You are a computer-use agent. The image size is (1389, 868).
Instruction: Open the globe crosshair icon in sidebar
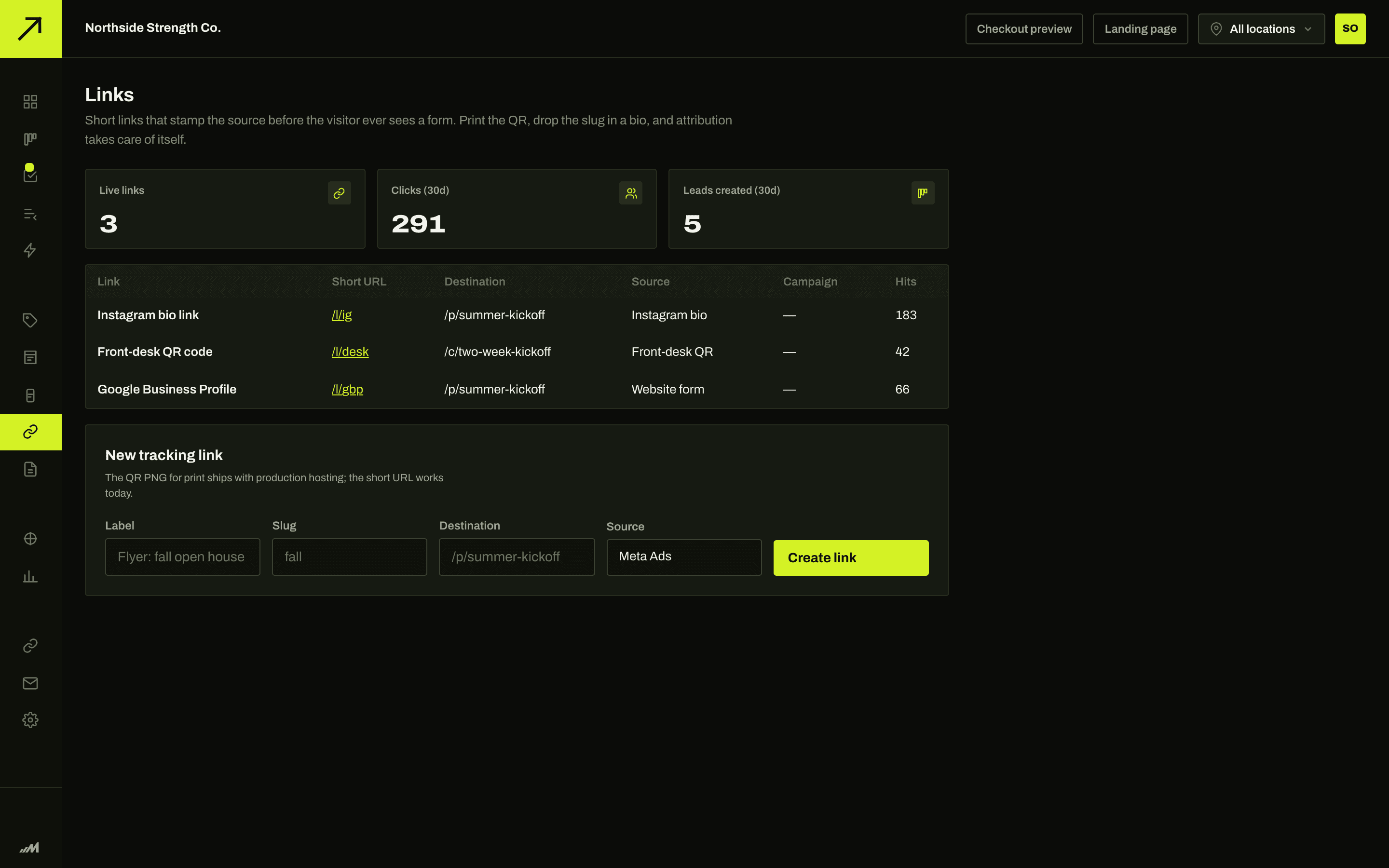pos(30,539)
